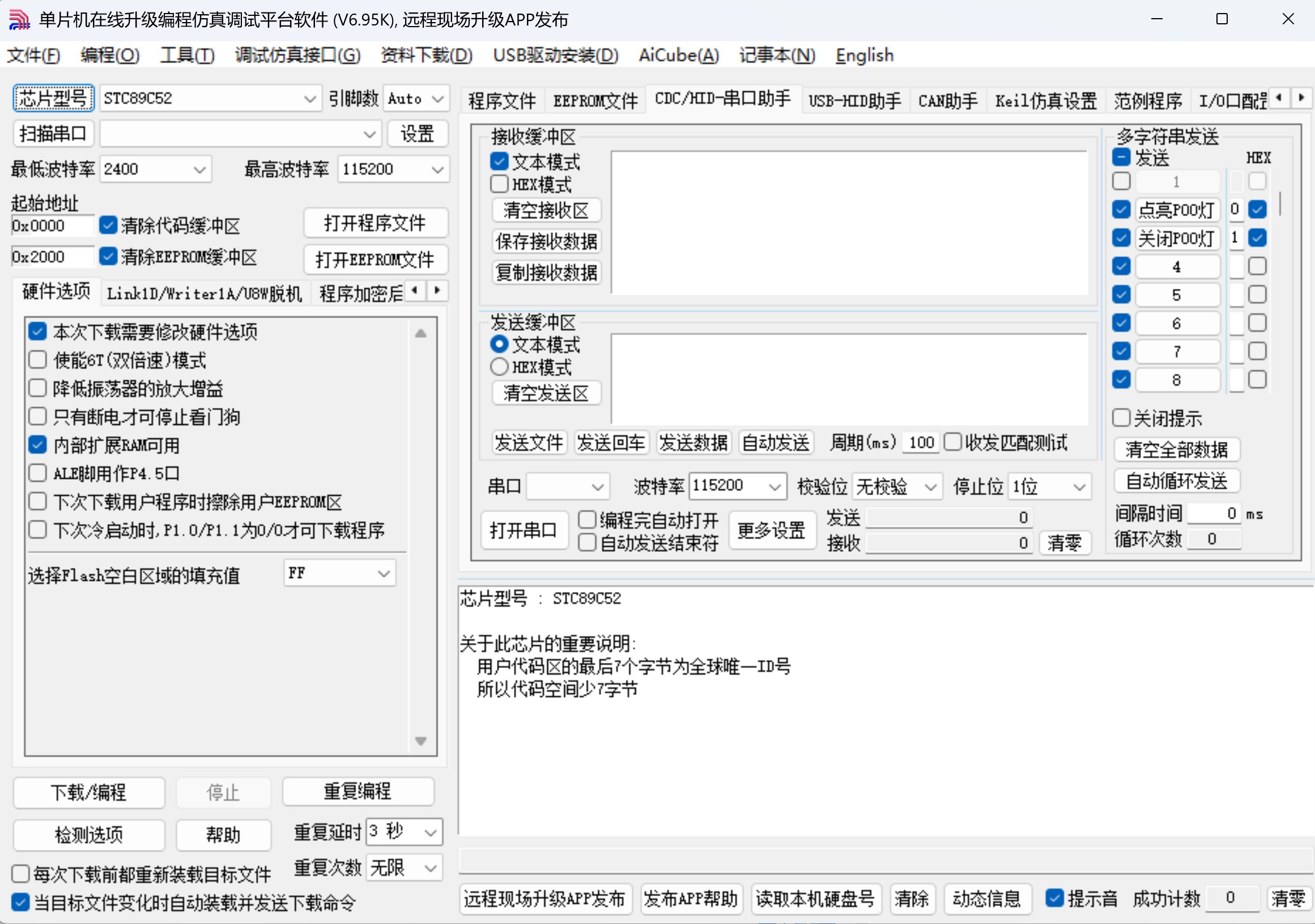Click 自动循环发送 button
This screenshot has width=1315, height=924.
click(1177, 480)
